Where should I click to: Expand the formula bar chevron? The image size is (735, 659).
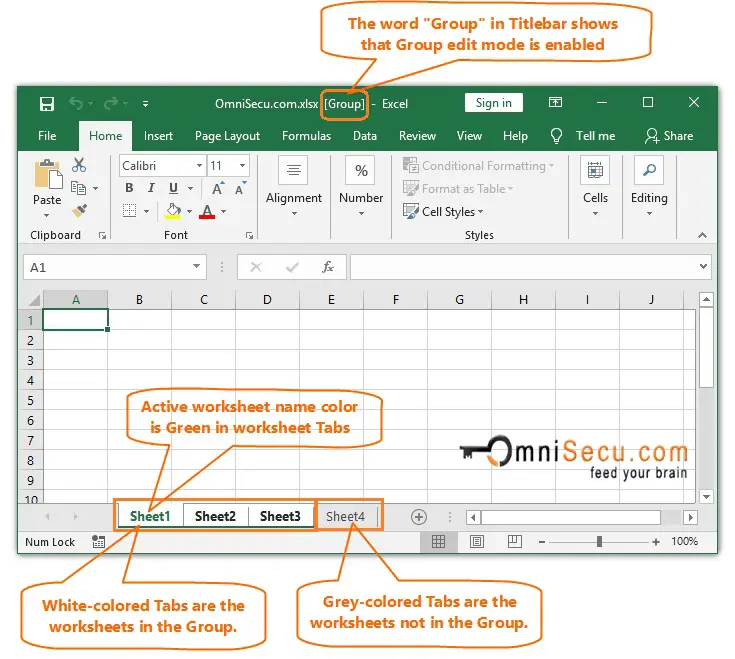click(703, 267)
